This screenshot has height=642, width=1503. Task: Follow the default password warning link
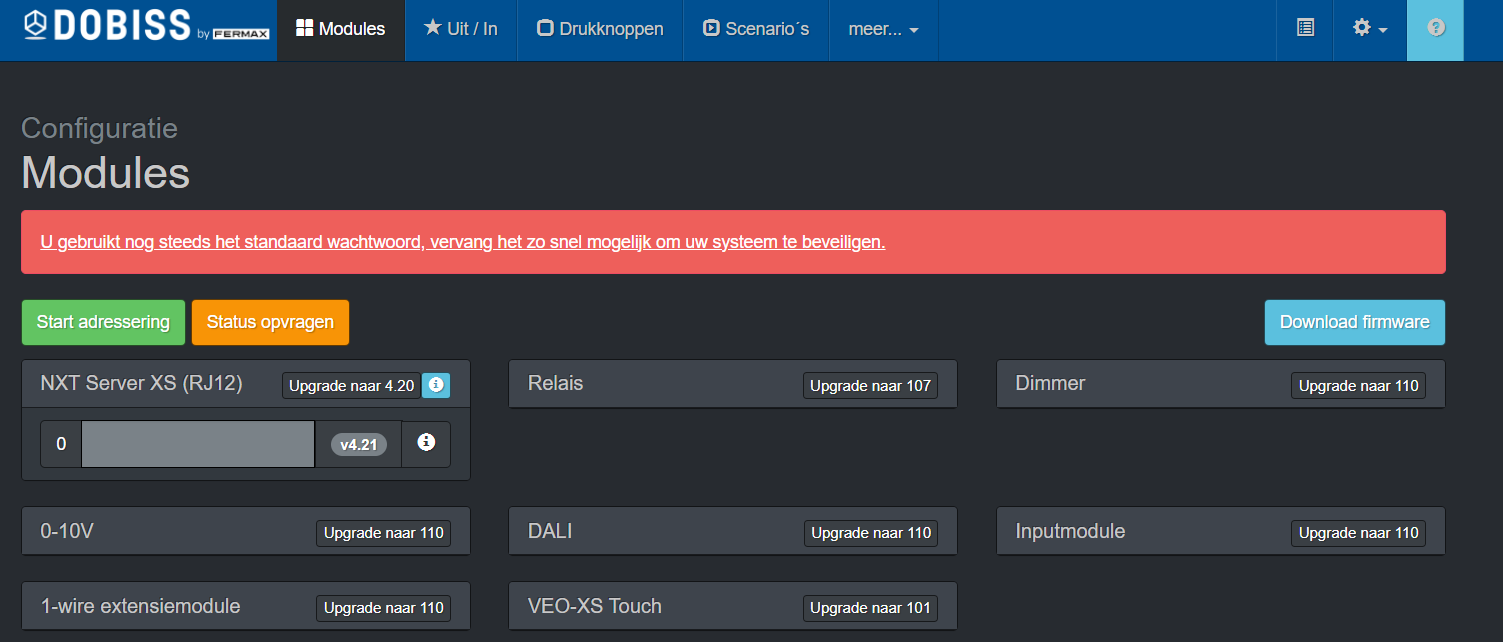click(x=462, y=242)
